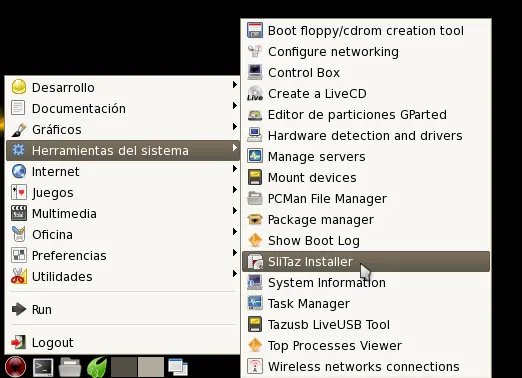The height and width of the screenshot is (378, 522).
Task: Click the Utilidades scissors icon
Action: click(19, 276)
